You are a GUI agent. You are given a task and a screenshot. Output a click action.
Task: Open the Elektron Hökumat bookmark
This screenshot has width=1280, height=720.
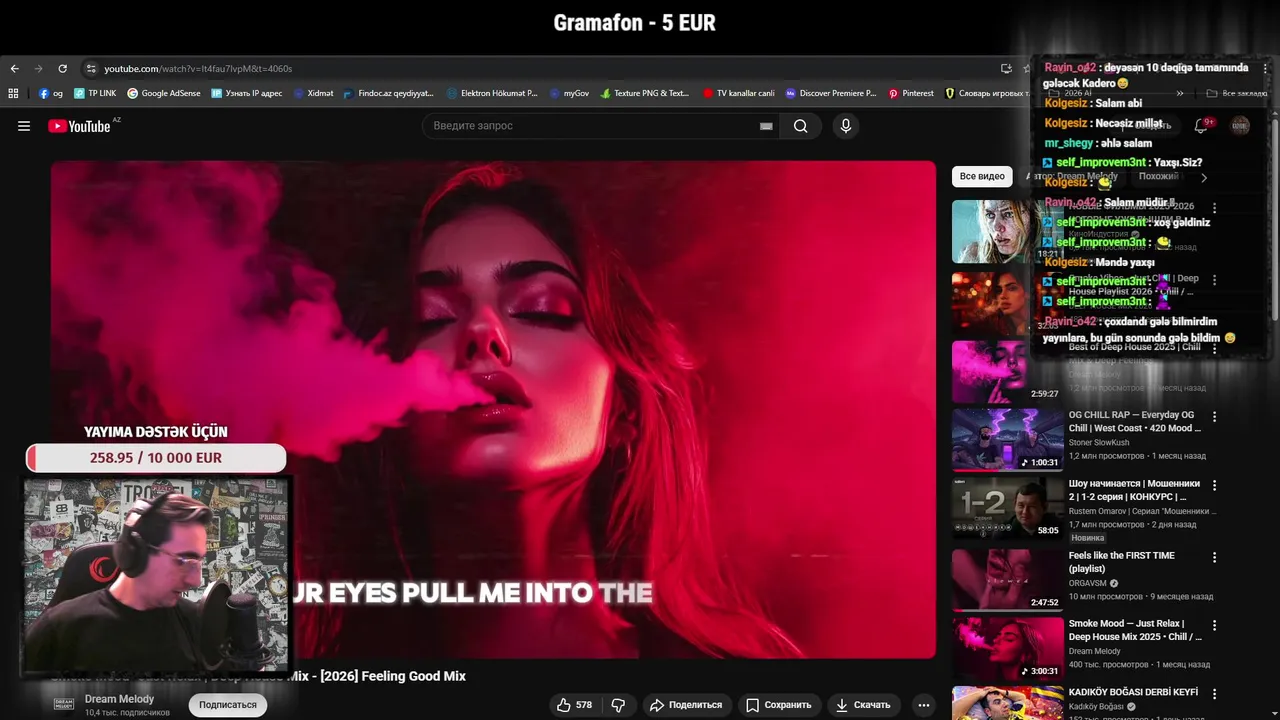coord(492,93)
